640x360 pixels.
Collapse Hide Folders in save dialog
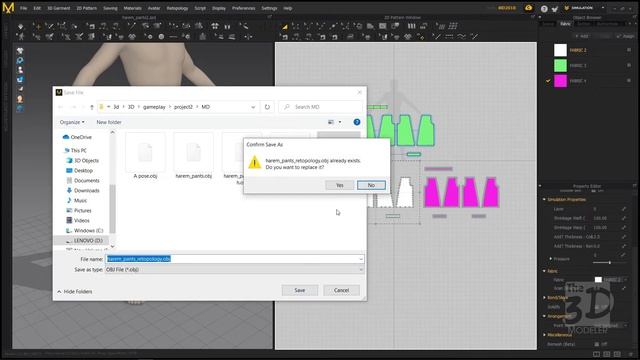pos(75,291)
